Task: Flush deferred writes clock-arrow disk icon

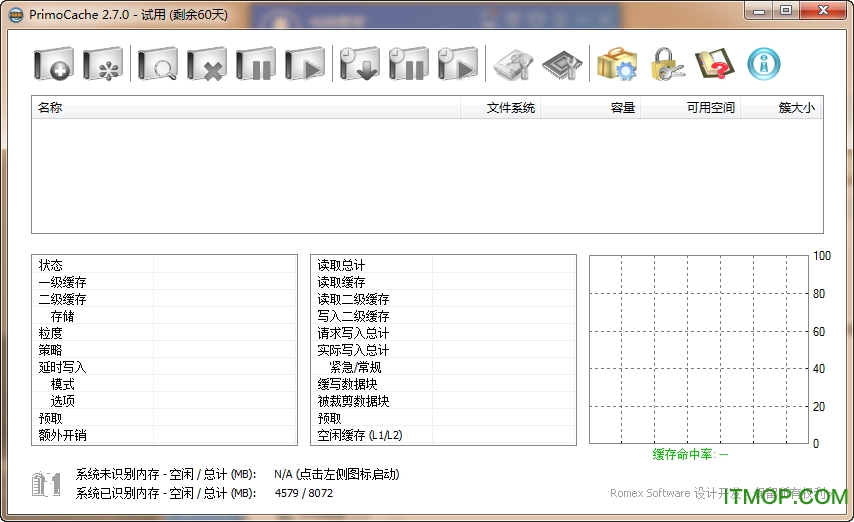Action: pos(359,64)
